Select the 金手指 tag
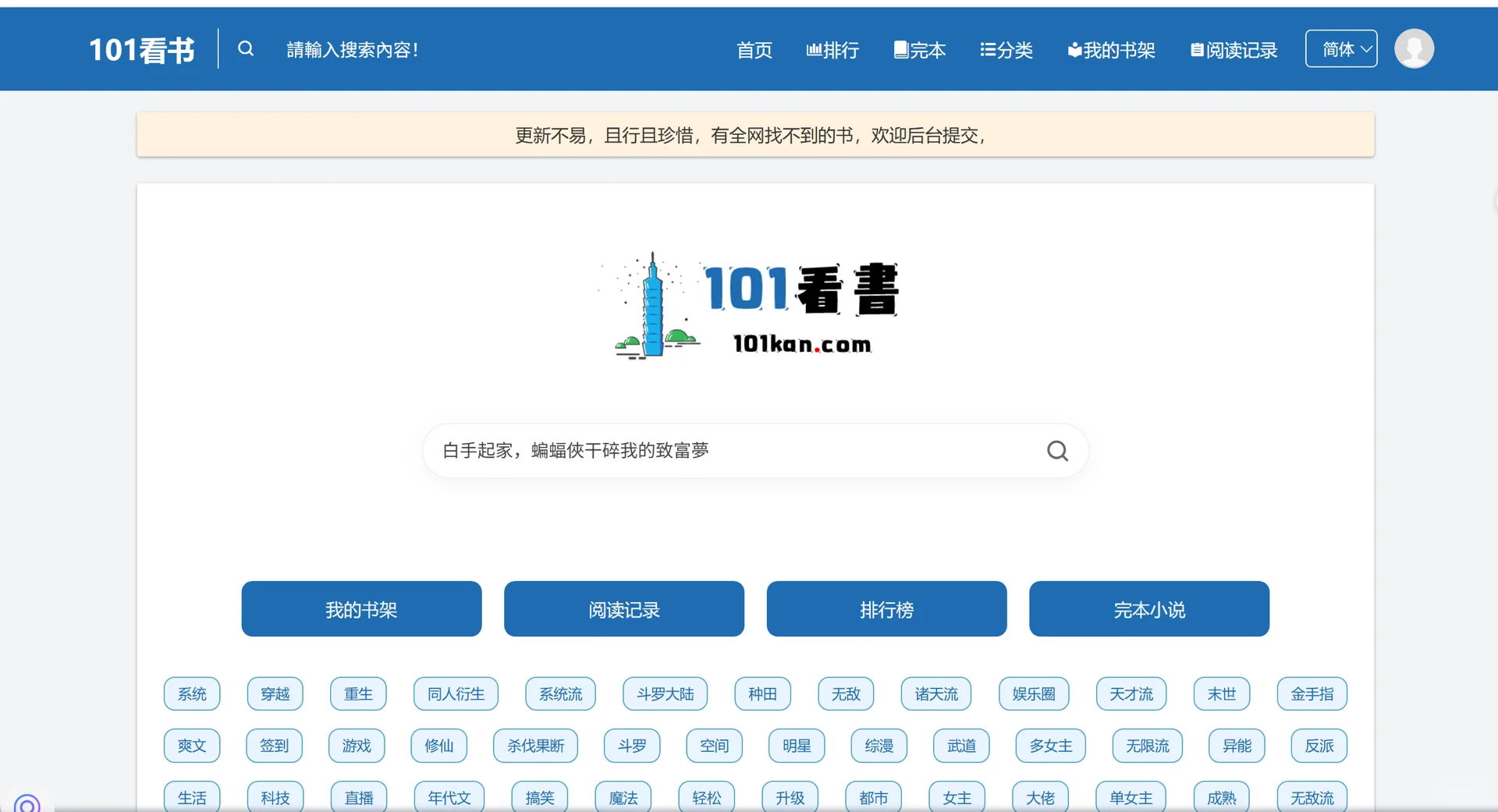The image size is (1498, 812). (1312, 694)
